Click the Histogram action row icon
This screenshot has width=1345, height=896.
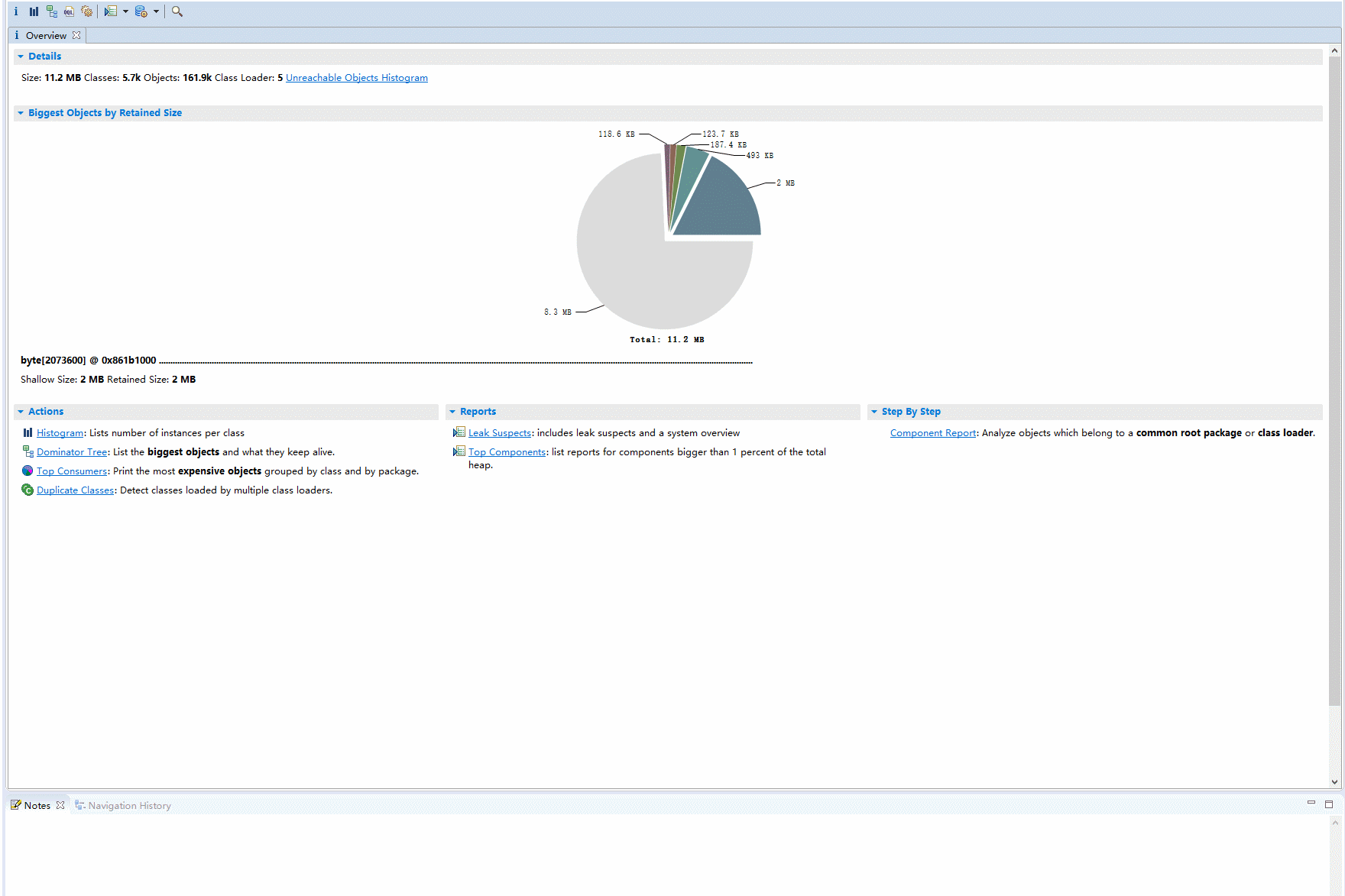click(28, 432)
